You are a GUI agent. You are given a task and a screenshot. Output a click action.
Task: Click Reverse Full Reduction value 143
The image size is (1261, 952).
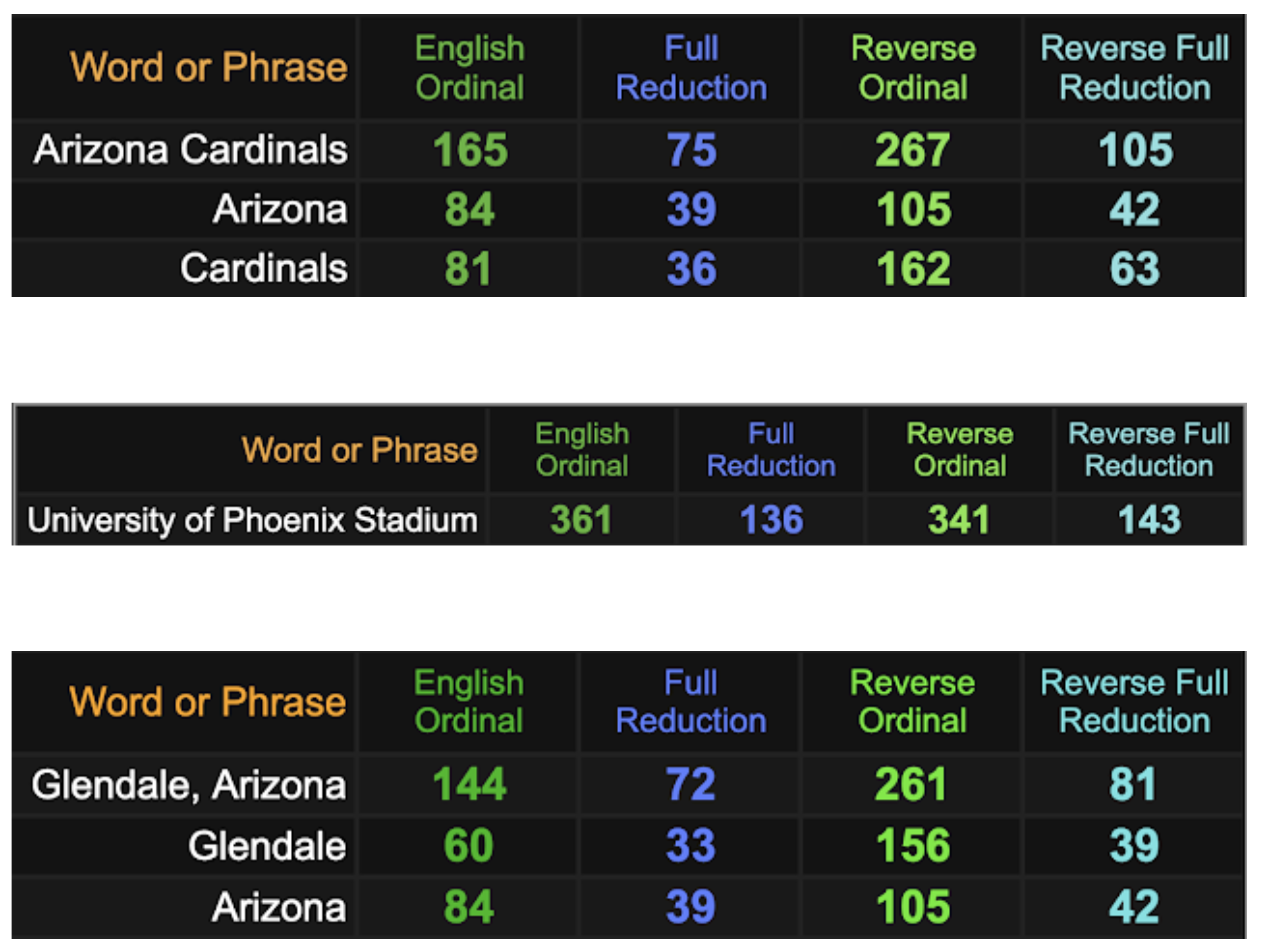coord(1150,520)
